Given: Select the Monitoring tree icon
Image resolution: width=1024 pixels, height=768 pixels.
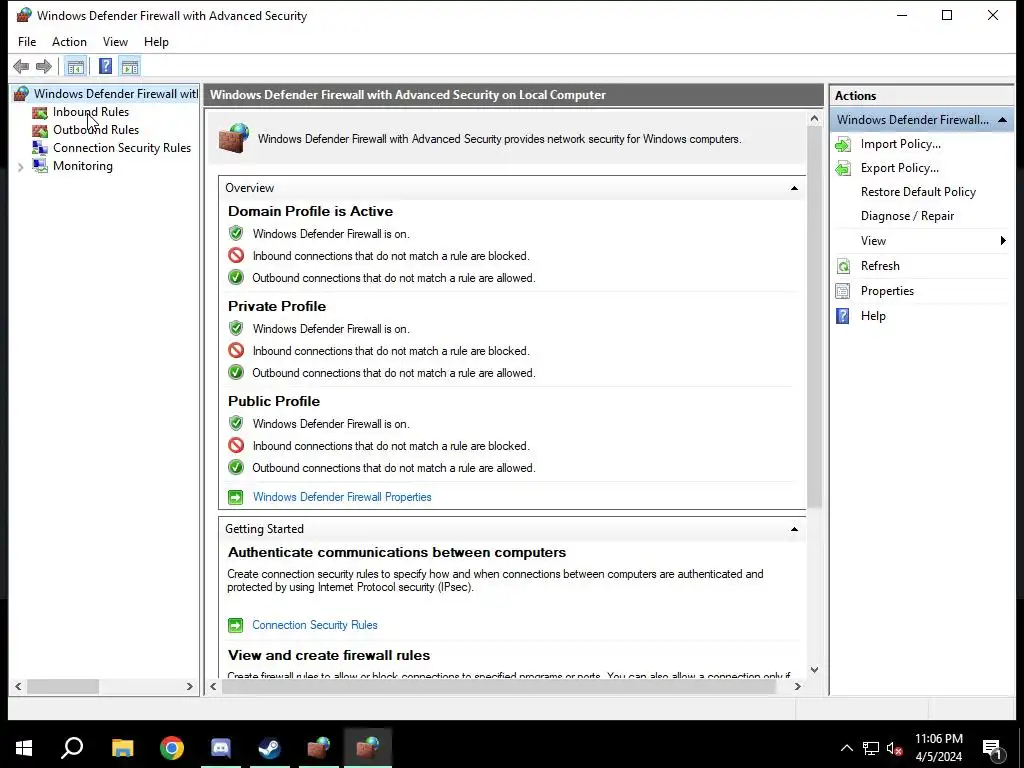Looking at the screenshot, I should coord(40,166).
